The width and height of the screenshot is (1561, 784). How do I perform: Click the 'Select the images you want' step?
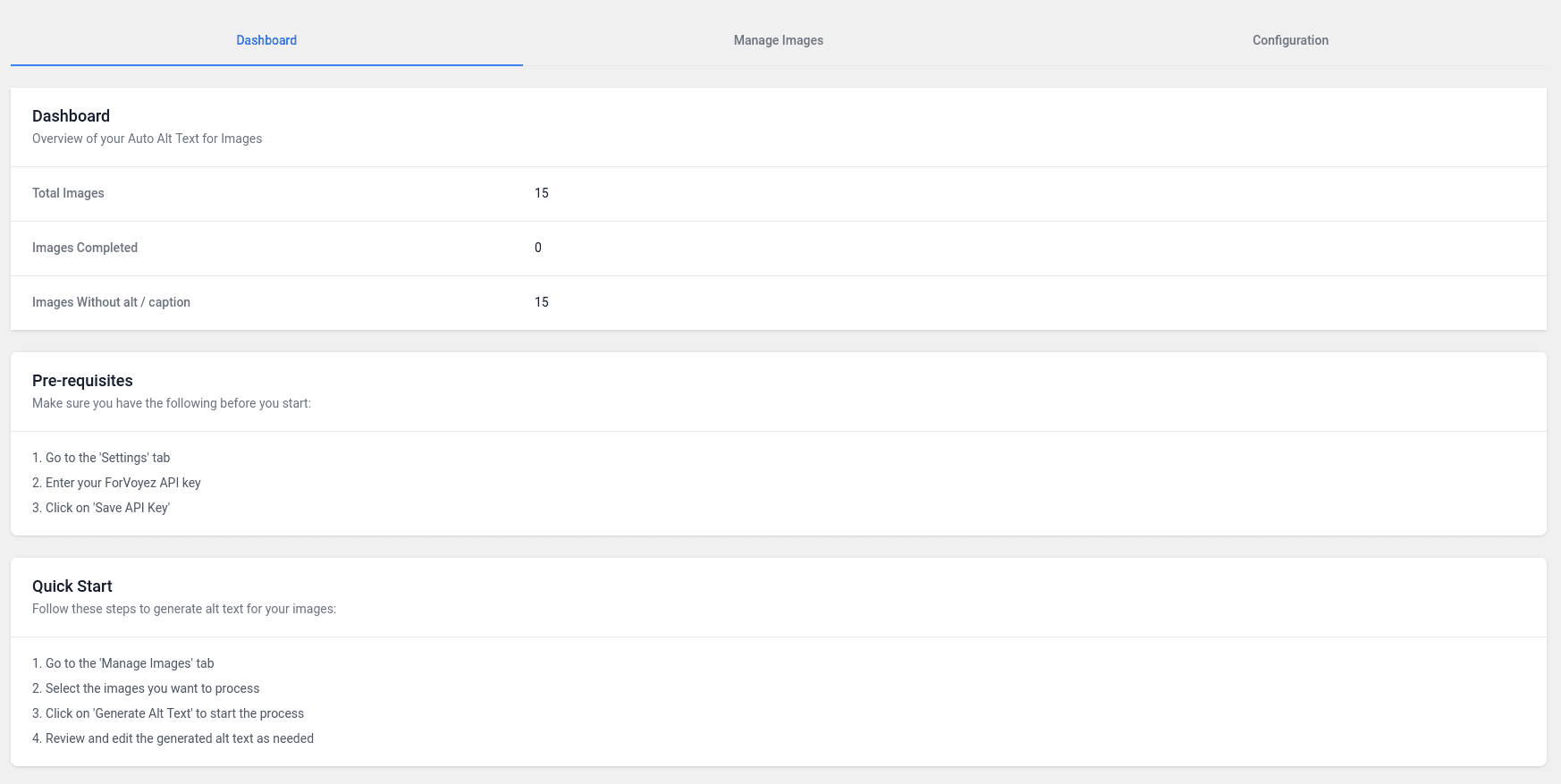[146, 688]
